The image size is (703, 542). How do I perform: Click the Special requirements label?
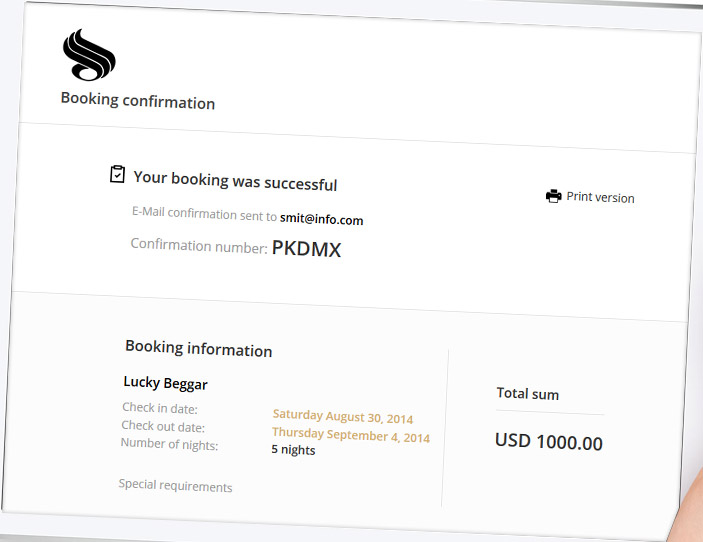point(175,487)
